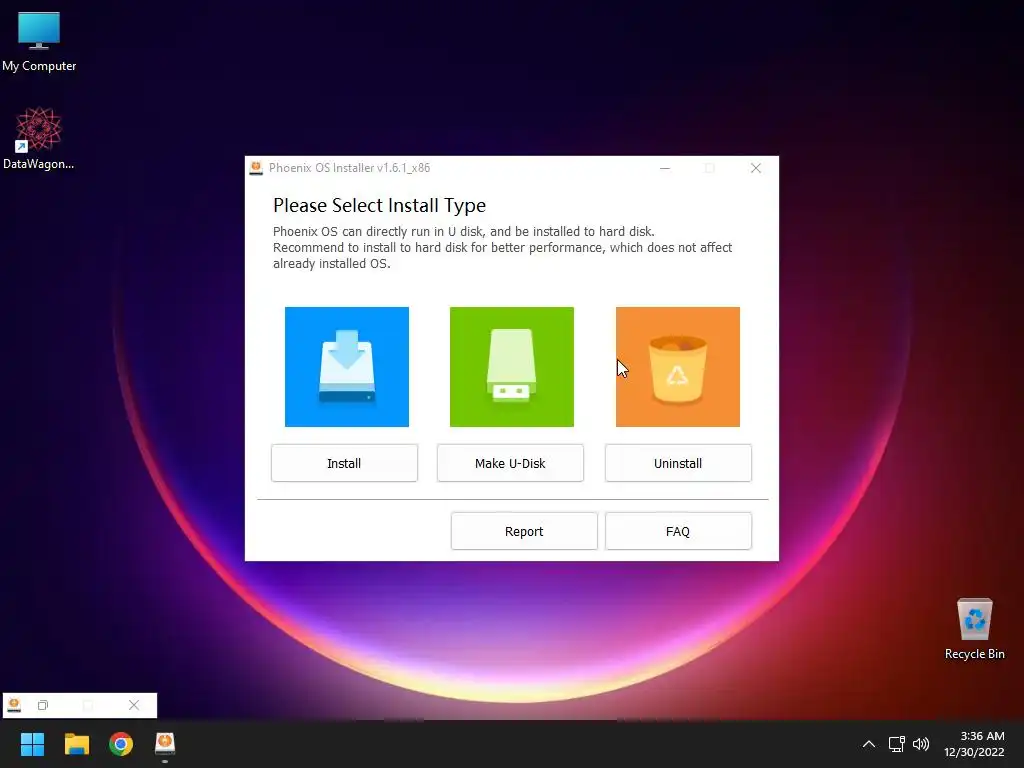Screen dimensions: 1024x768
Task: Select the My Computer desktop icon
Action: (39, 41)
